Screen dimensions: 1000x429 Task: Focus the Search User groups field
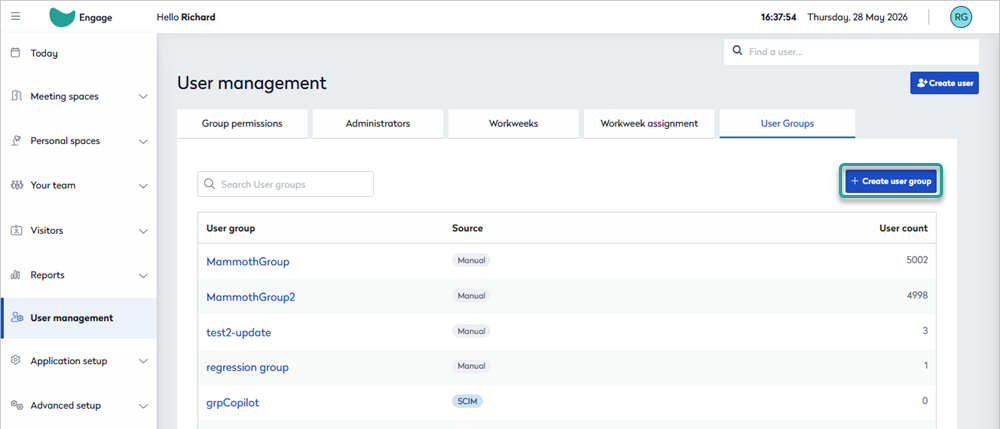point(286,184)
